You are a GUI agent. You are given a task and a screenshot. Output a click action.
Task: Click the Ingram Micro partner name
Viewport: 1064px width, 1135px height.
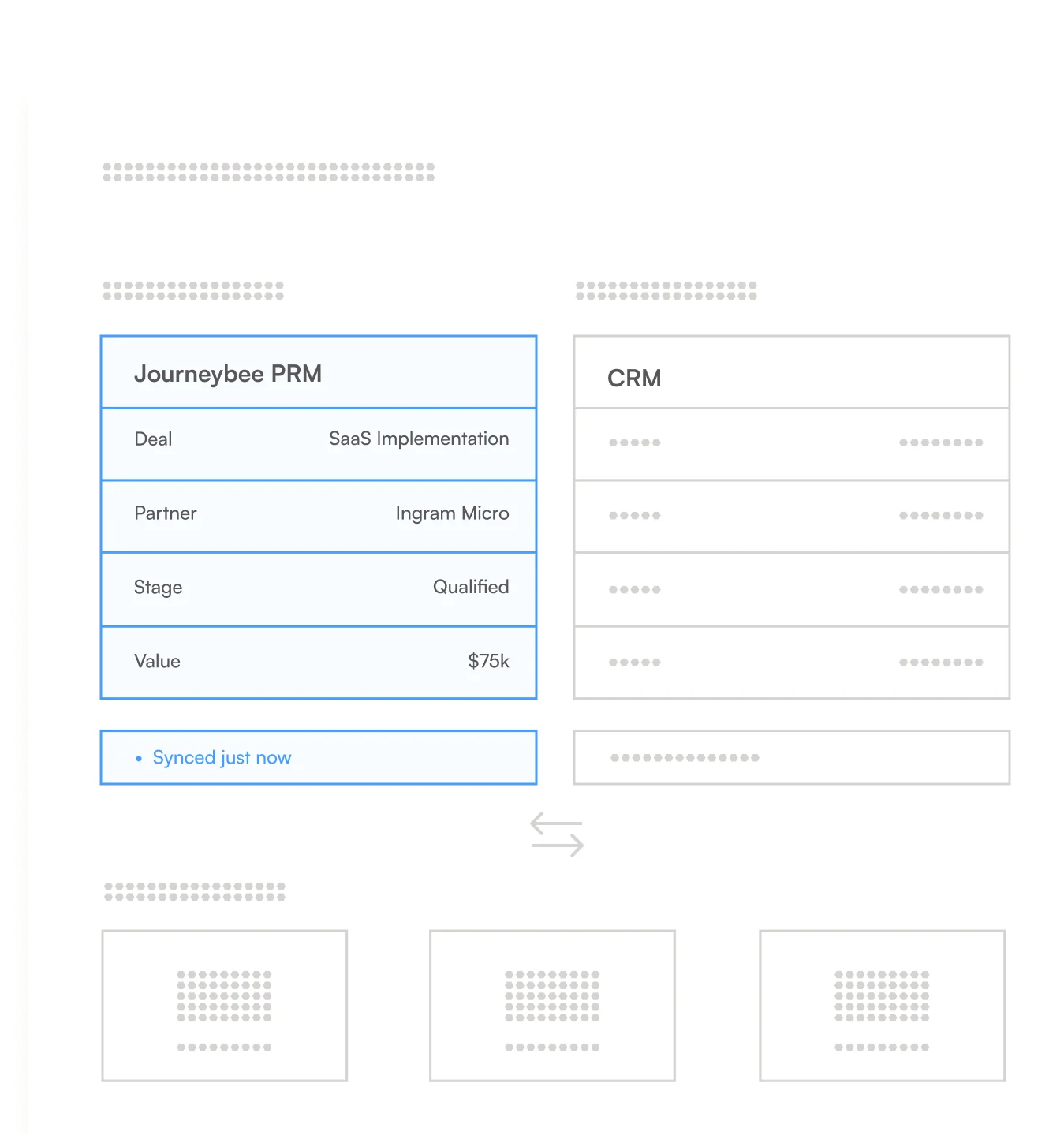453,513
